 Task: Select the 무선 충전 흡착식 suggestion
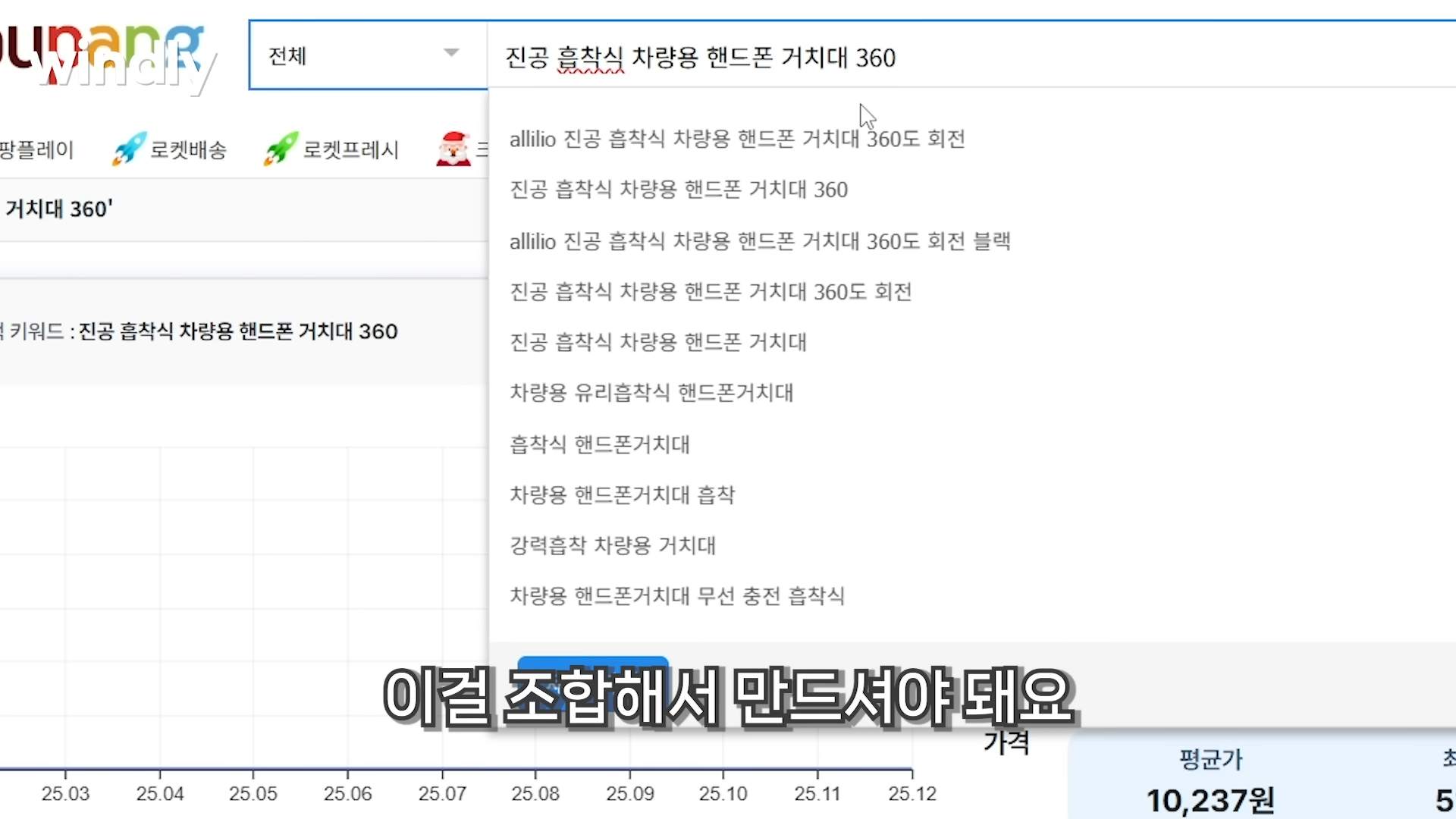[x=676, y=596]
